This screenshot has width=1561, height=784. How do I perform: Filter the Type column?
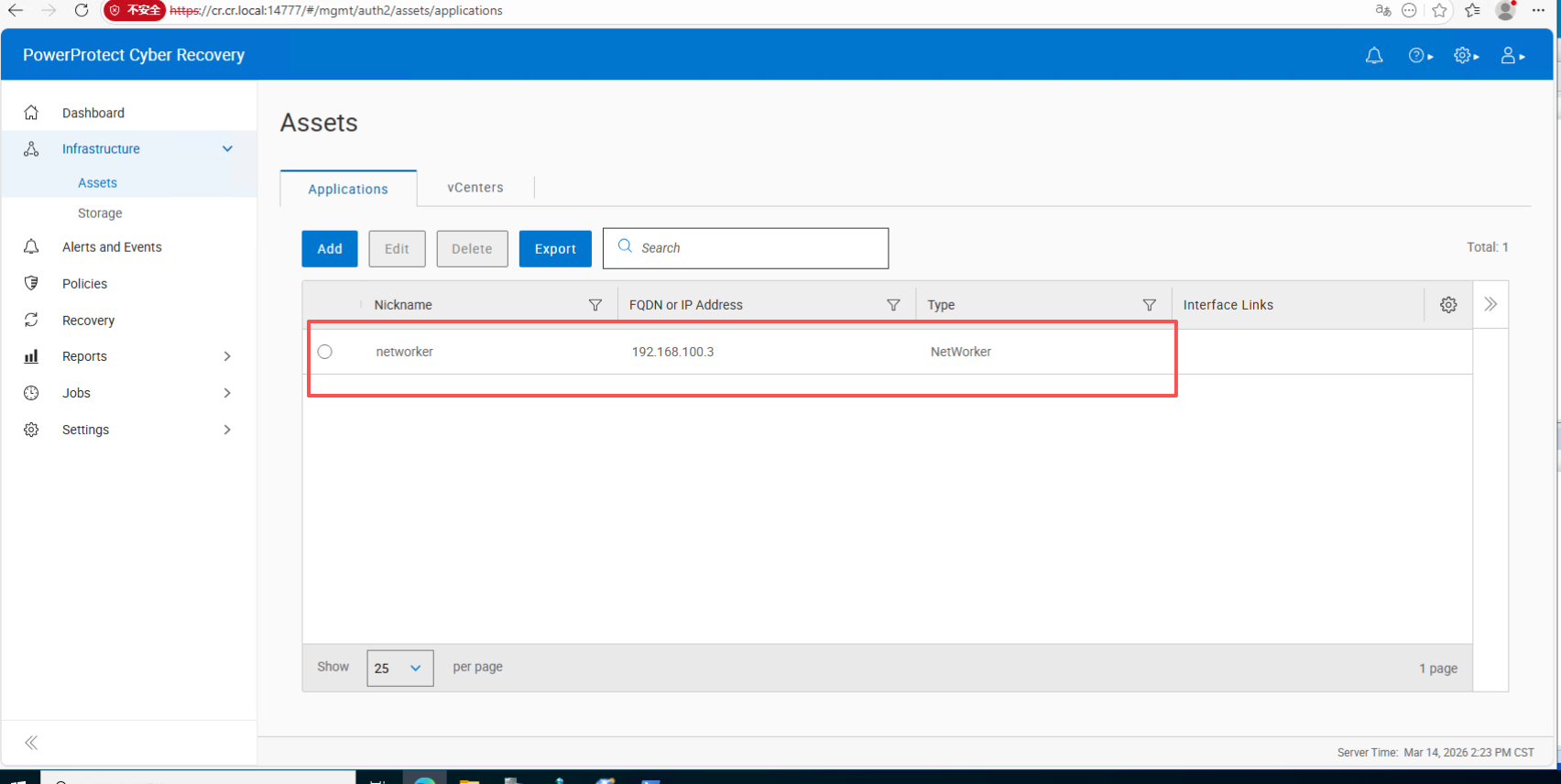1149,305
